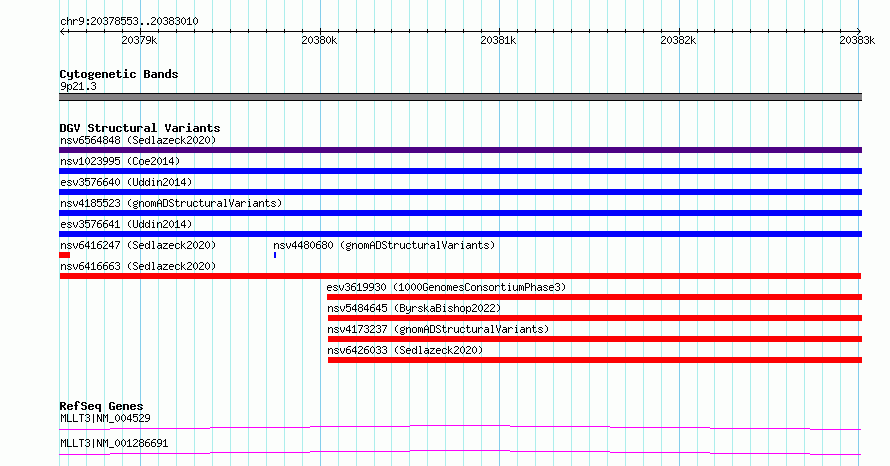890x466 pixels.
Task: Open the RefSeq Genes track heading
Action: pyautogui.click(x=101, y=406)
